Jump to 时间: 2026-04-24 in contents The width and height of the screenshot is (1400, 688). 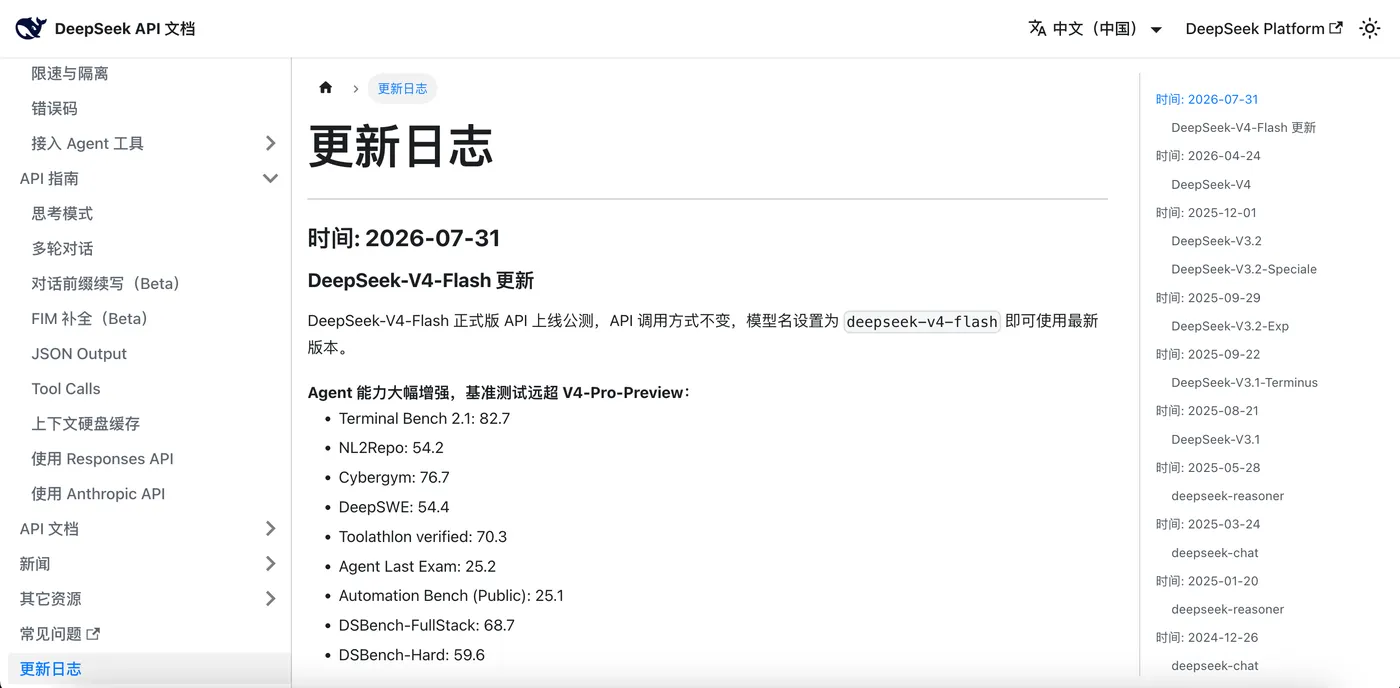(1207, 155)
